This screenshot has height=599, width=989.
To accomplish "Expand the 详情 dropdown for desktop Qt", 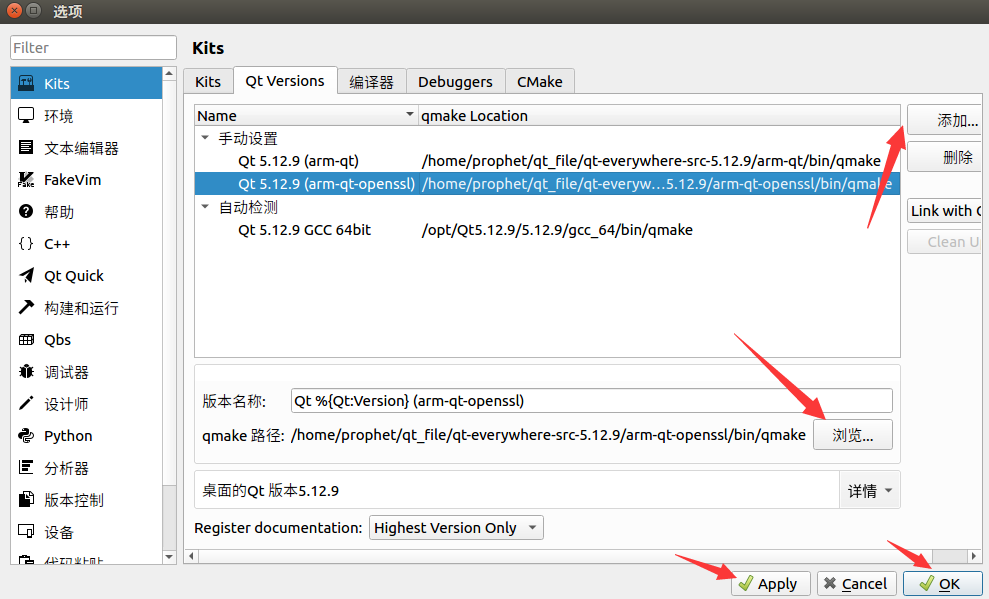I will [868, 489].
